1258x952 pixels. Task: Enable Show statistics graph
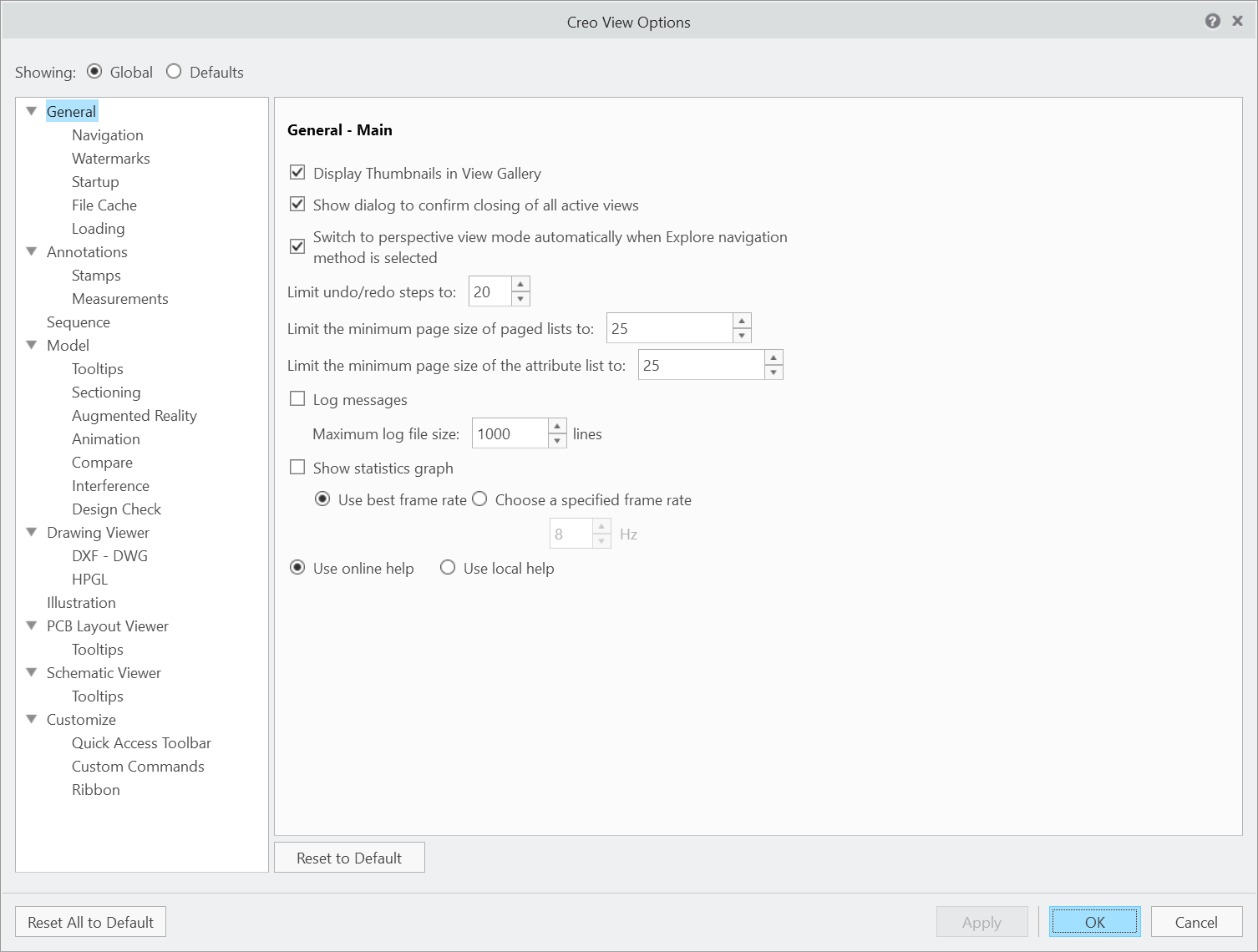[297, 468]
